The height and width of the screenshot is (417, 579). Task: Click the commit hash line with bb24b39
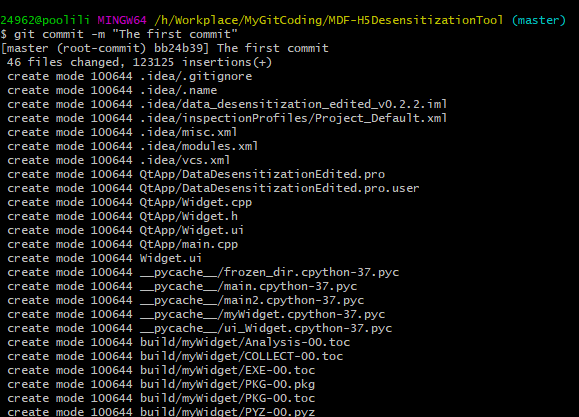click(x=164, y=48)
